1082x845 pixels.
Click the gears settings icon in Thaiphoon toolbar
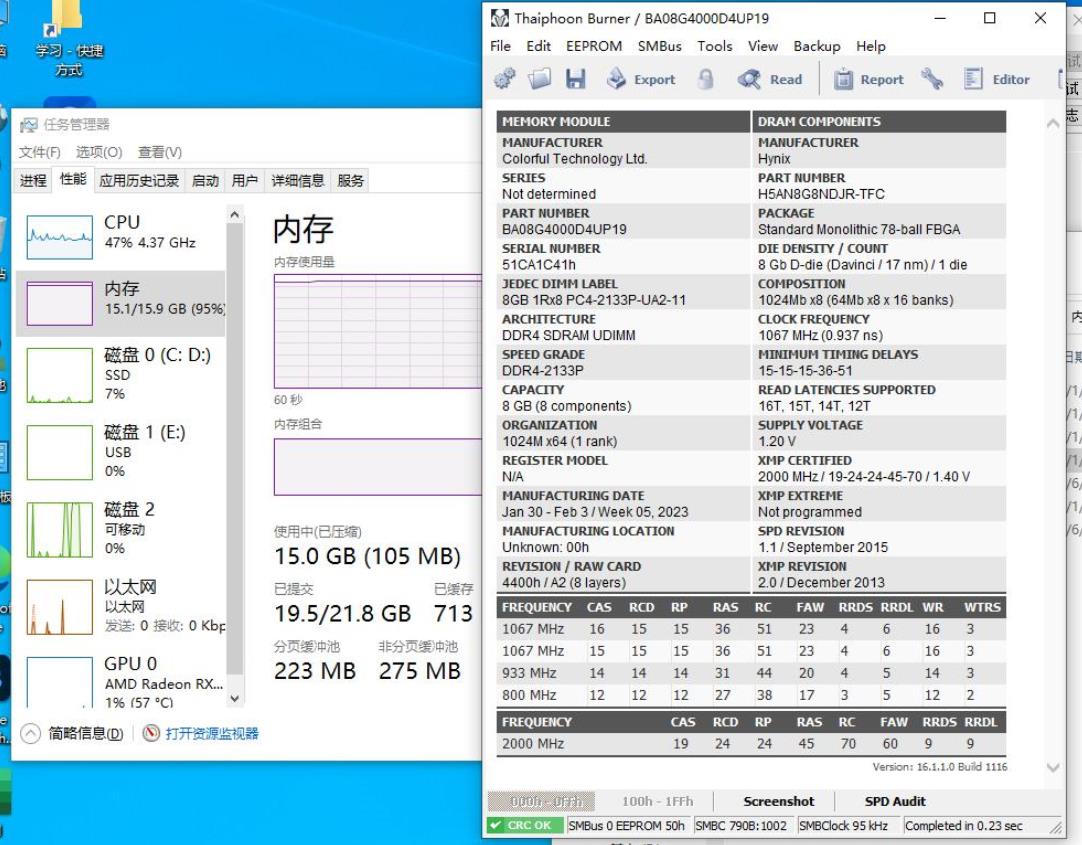point(505,80)
